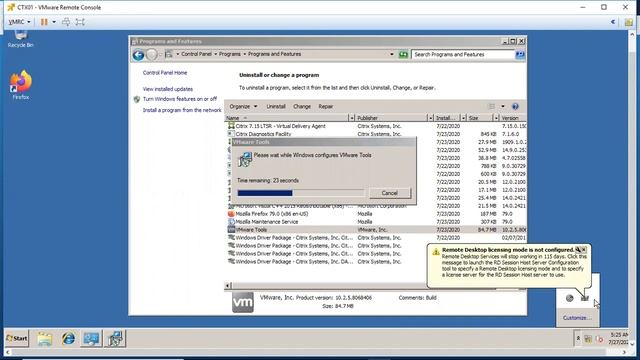Cancel the VMware Tools configuration
Image resolution: width=640 pixels, height=360 pixels.
click(390, 193)
